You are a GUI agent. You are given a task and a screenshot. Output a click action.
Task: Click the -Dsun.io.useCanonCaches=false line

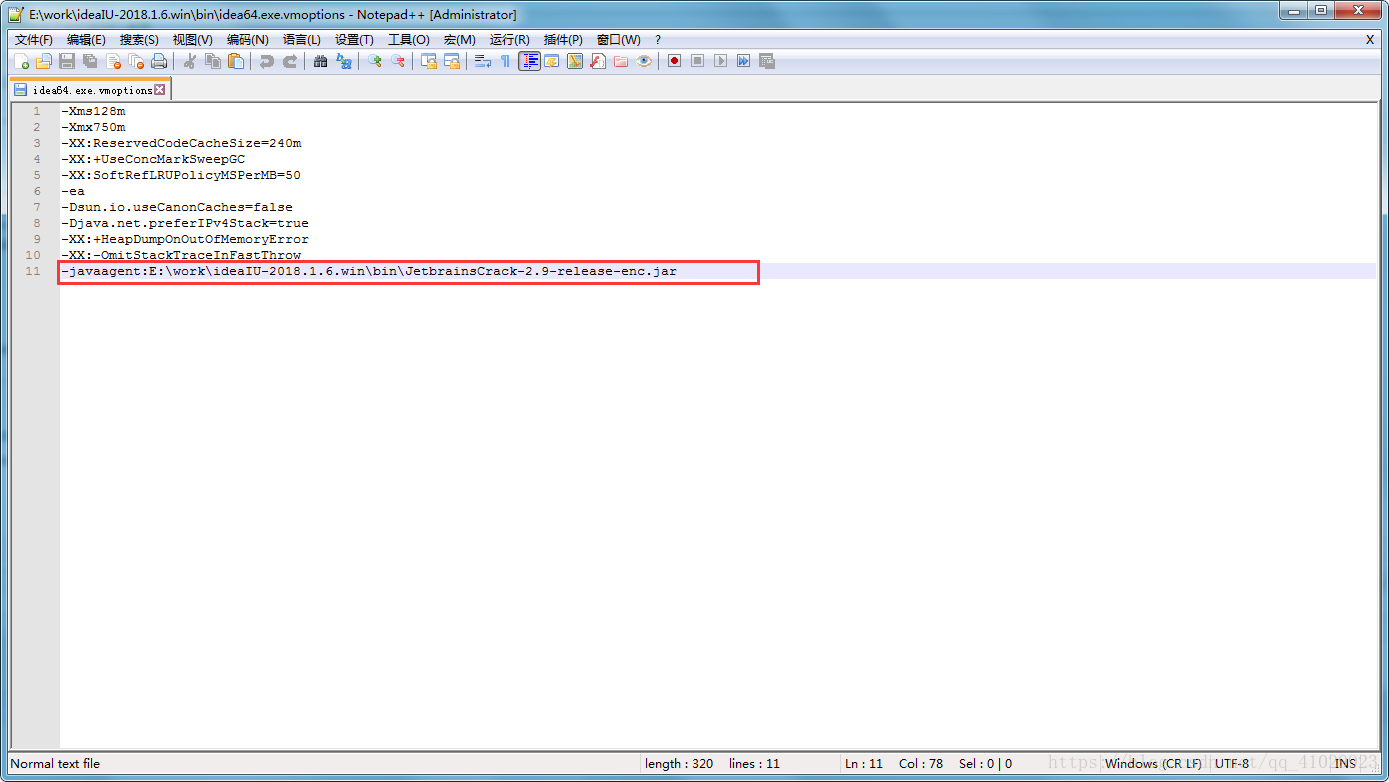tap(177, 207)
